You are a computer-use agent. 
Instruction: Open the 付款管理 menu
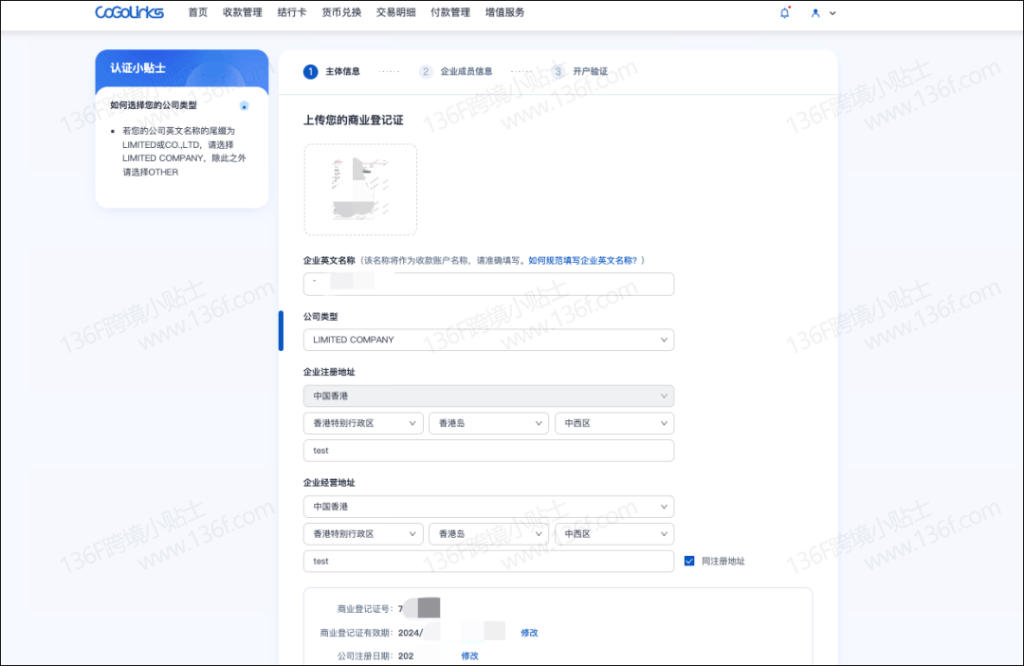coord(450,12)
